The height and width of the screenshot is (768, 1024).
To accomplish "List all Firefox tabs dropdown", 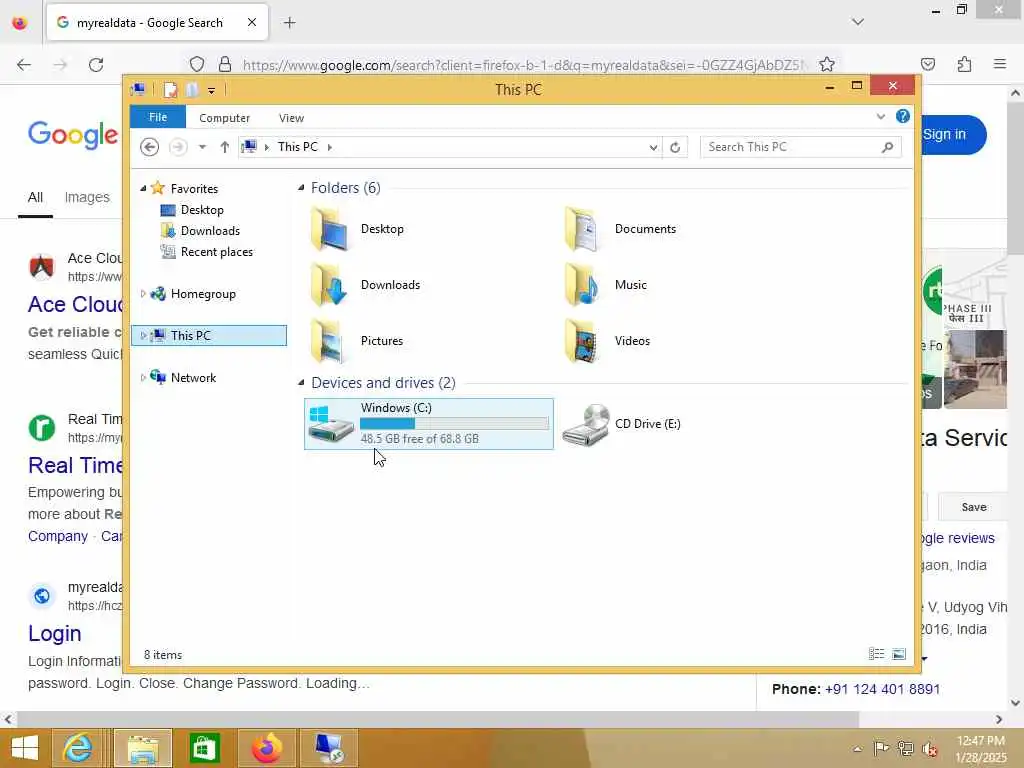I will click(x=857, y=22).
